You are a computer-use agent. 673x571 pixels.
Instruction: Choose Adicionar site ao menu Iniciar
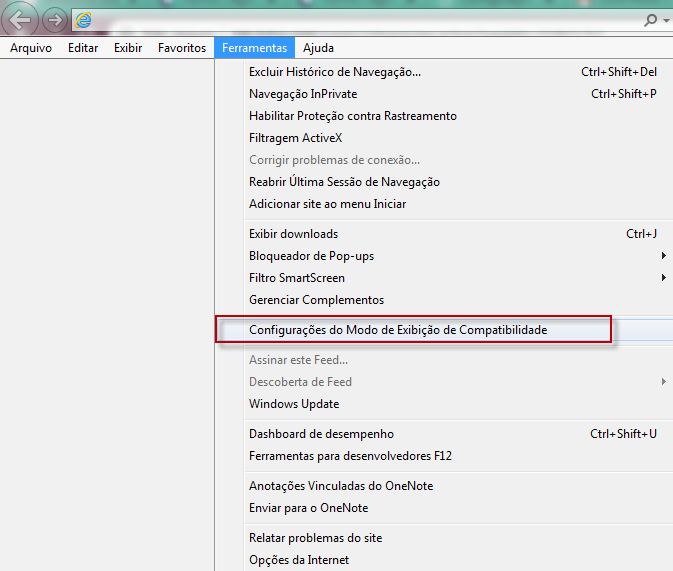[444, 203]
